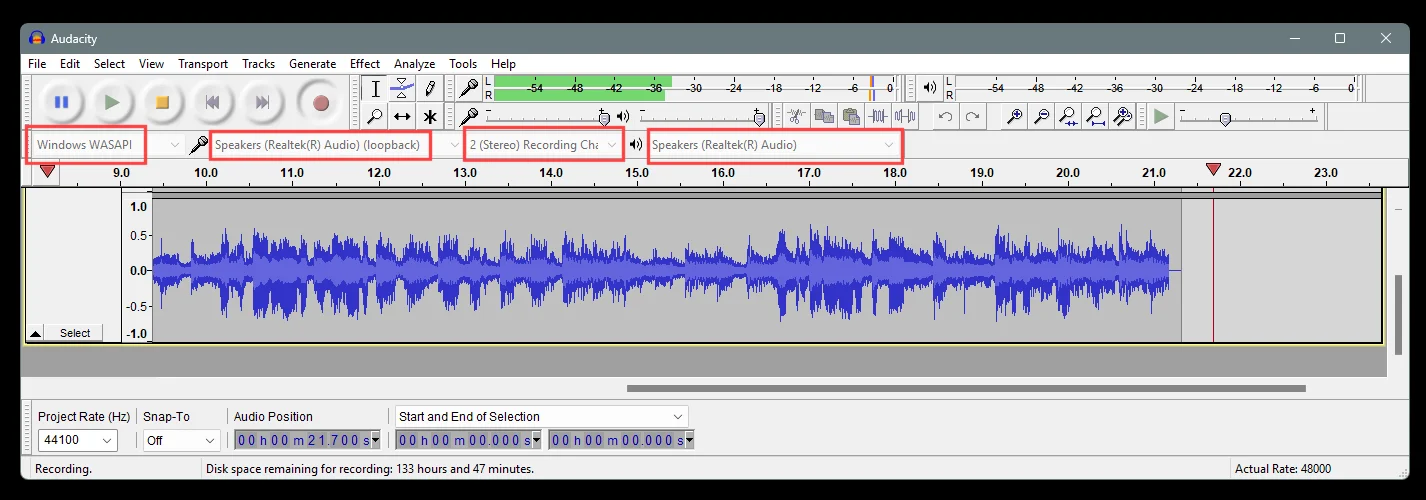
Task: Click Trim audio outside selection icon
Action: click(x=878, y=117)
